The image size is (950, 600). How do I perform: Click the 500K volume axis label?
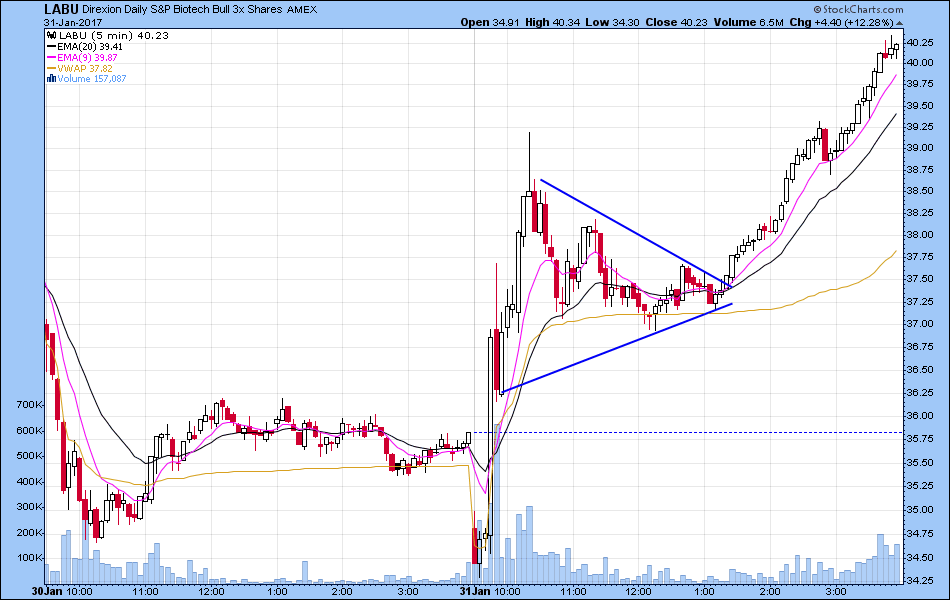point(30,456)
